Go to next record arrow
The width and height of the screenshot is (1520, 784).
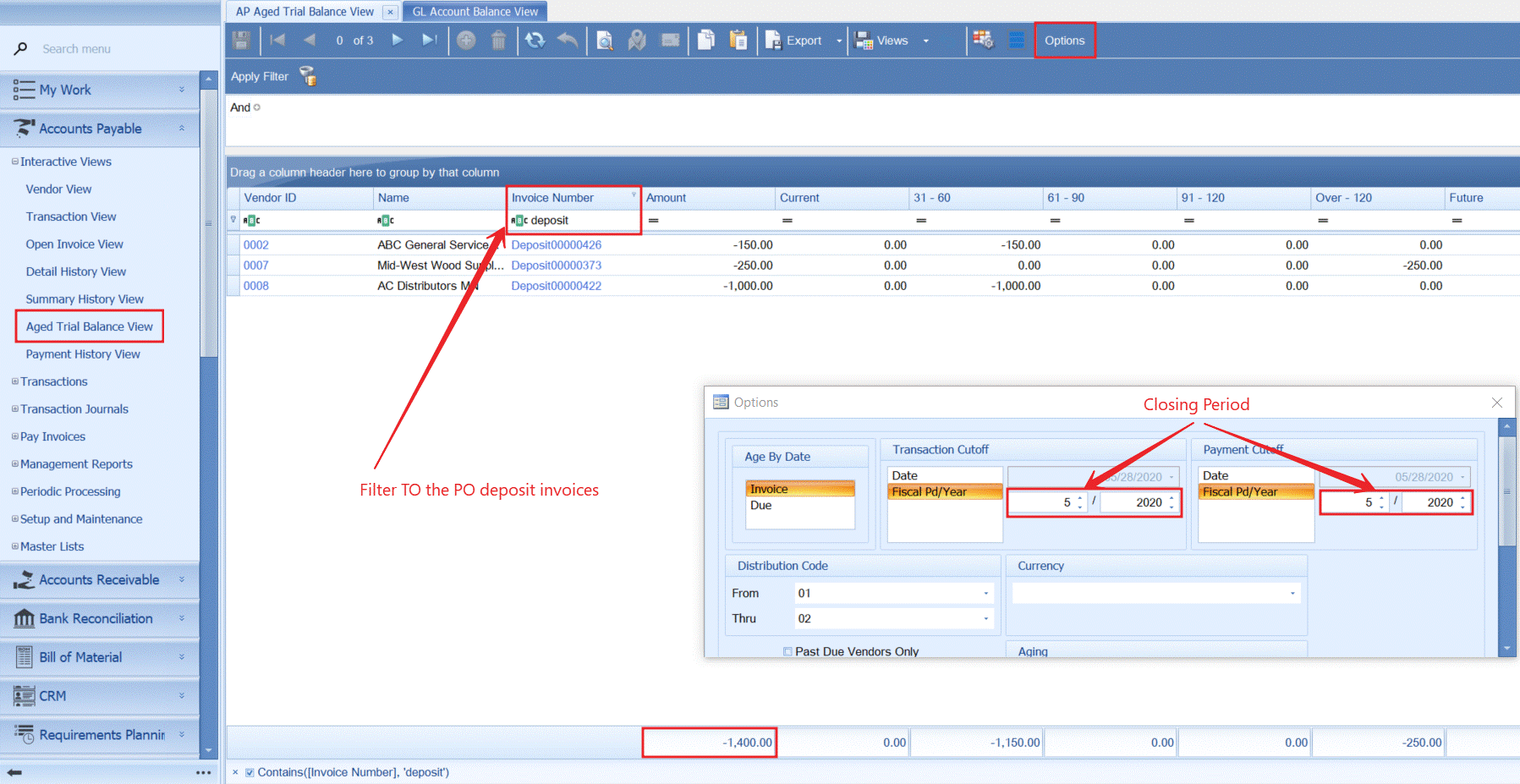pos(397,40)
